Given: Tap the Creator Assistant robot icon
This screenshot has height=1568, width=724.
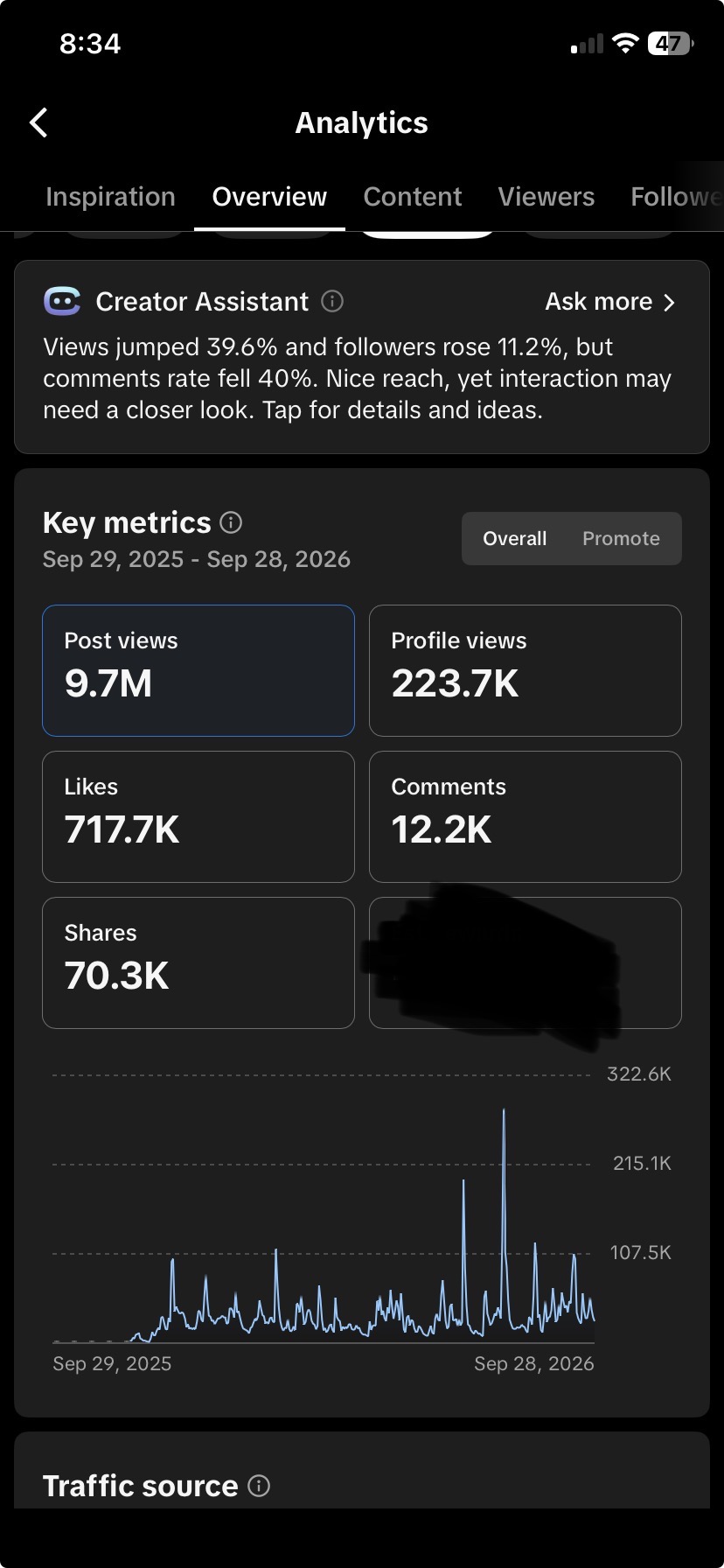Looking at the screenshot, I should pos(62,302).
